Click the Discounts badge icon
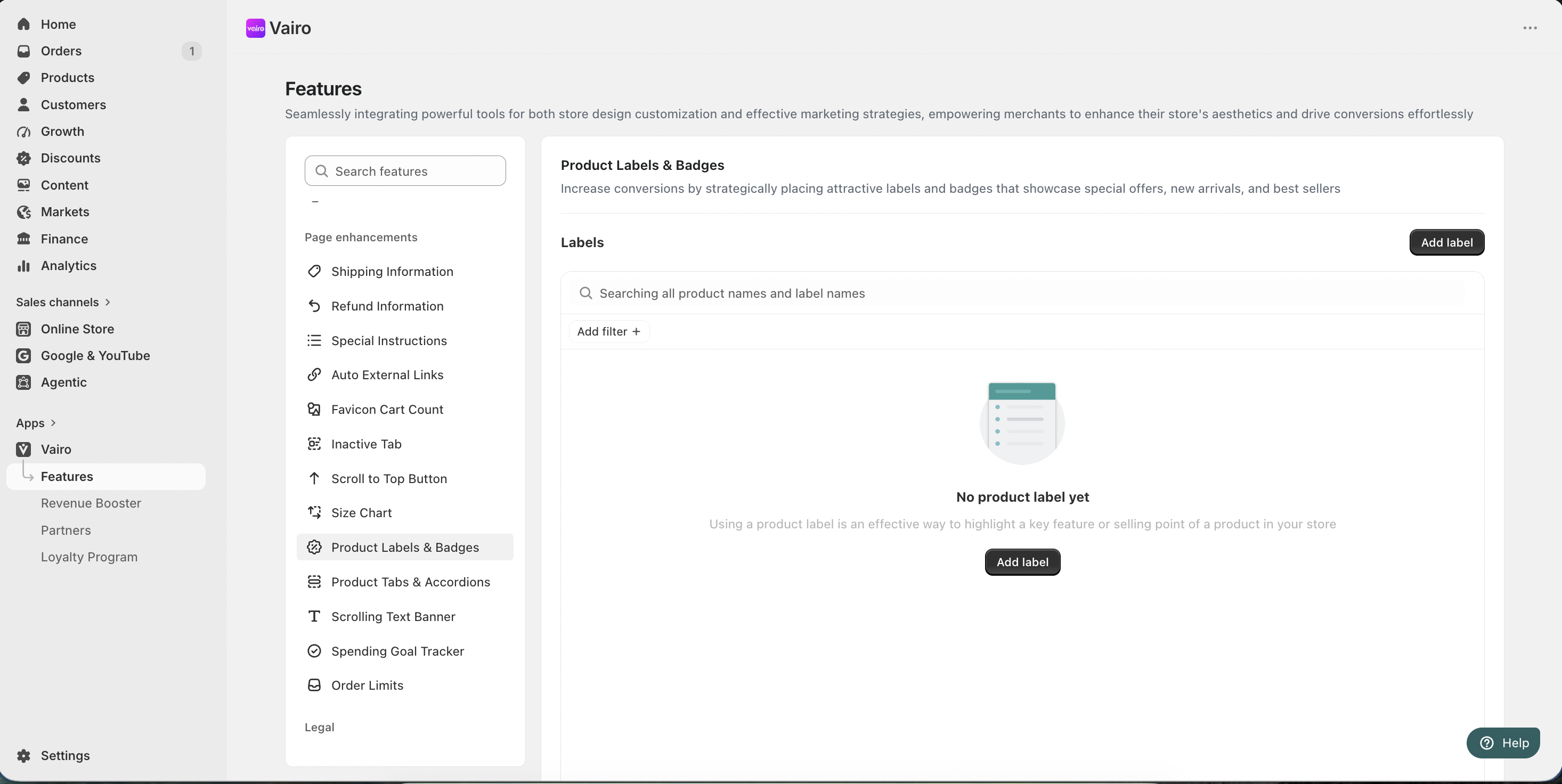 (x=23, y=158)
